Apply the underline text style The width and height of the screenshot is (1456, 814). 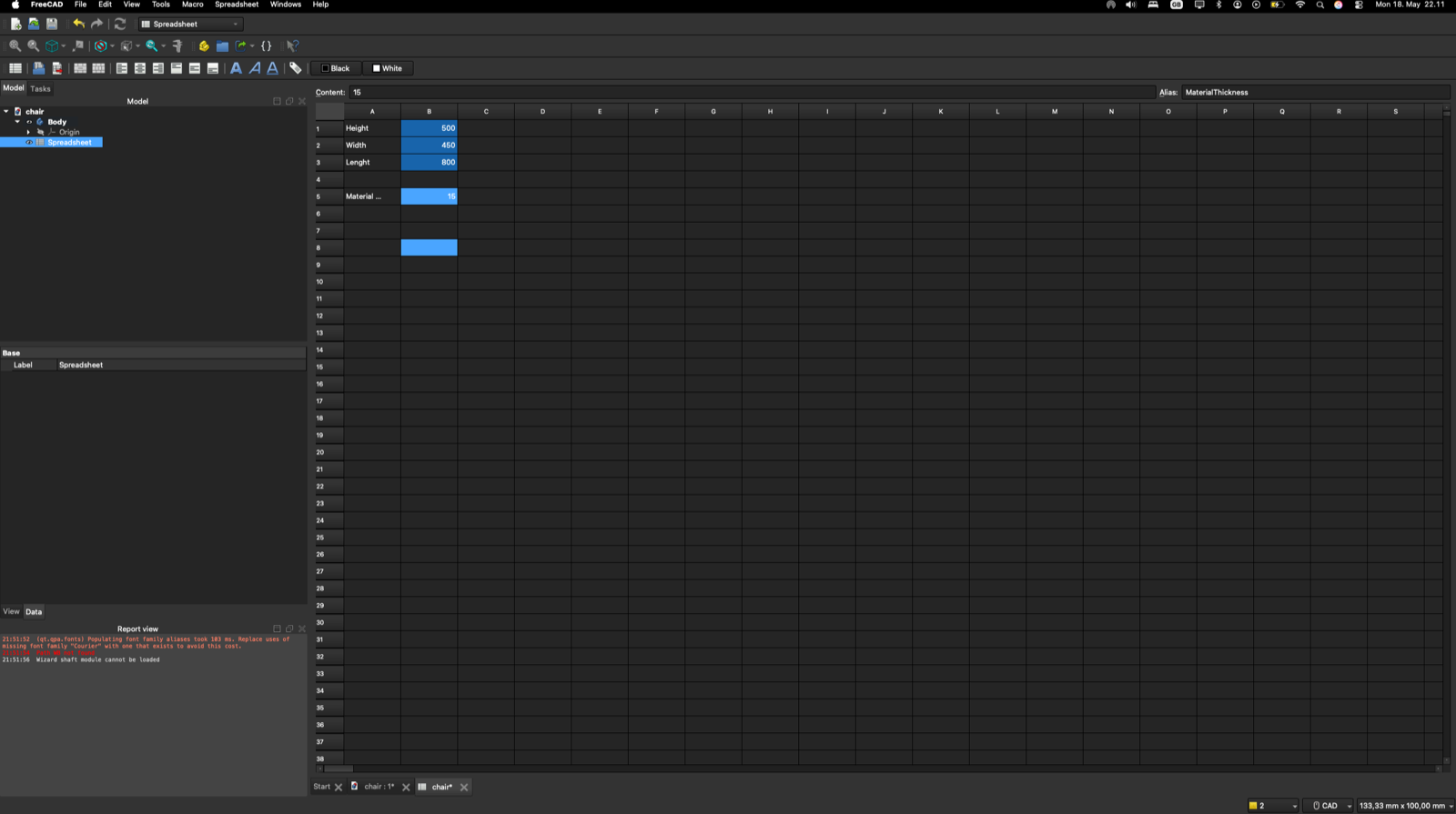tap(272, 68)
